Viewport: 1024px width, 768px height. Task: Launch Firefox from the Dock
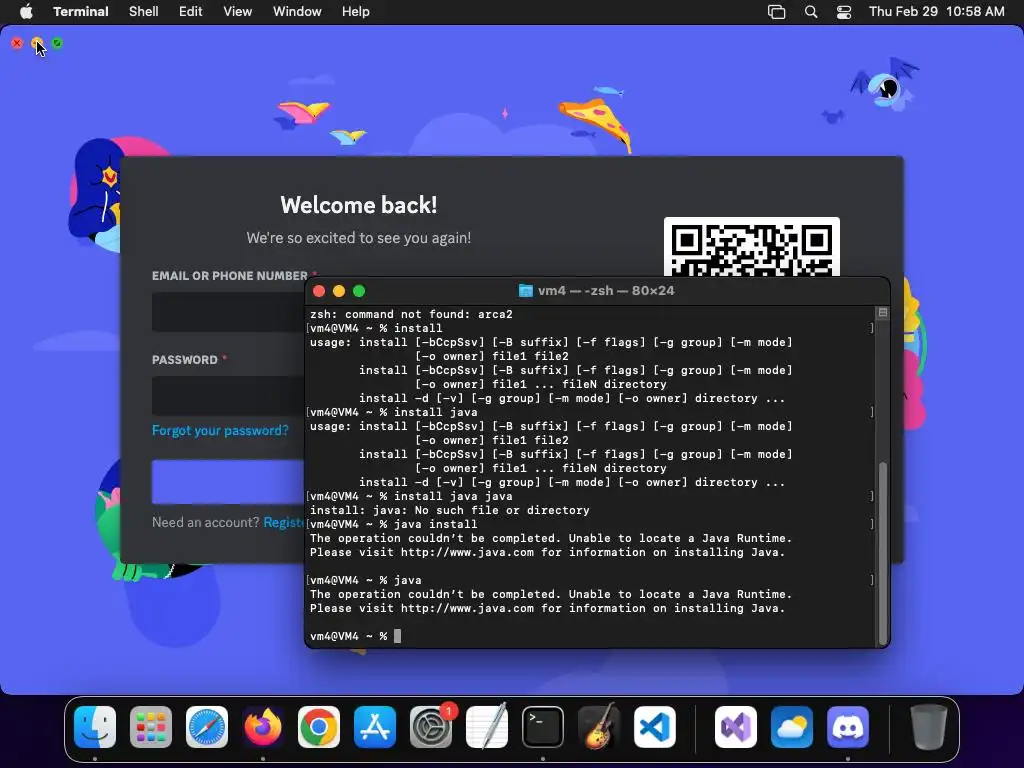coord(263,727)
